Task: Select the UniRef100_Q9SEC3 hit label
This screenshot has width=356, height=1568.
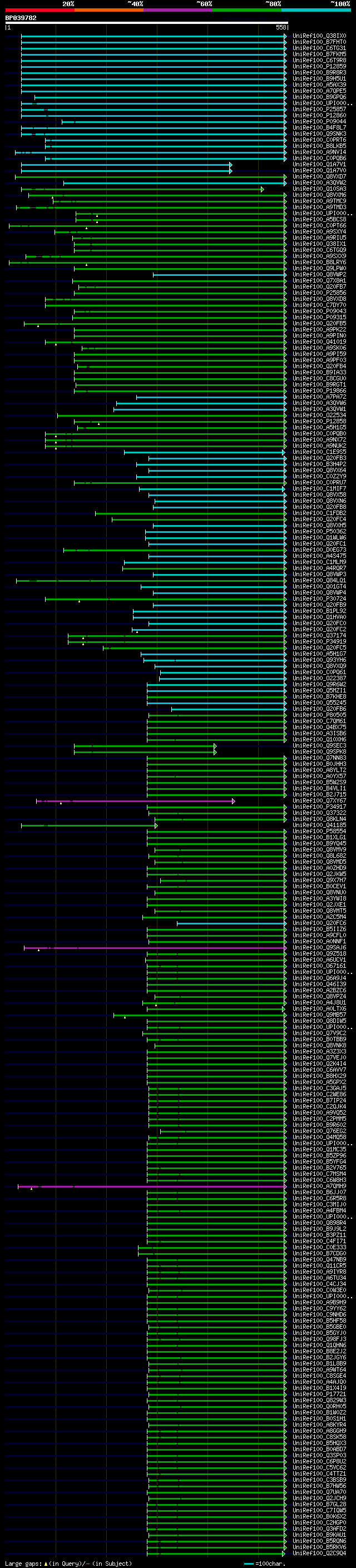Action: click(x=319, y=746)
